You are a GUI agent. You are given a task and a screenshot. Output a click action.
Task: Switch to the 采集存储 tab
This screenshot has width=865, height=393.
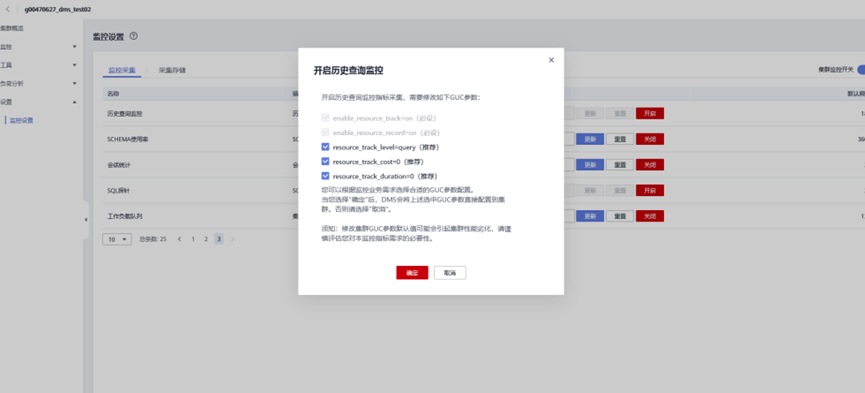[x=172, y=70]
